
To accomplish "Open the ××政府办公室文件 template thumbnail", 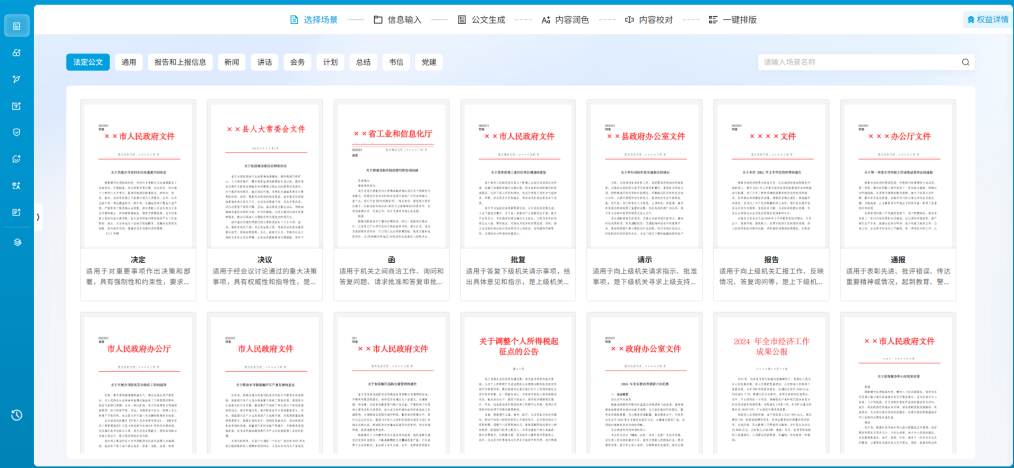I will (x=644, y=385).
